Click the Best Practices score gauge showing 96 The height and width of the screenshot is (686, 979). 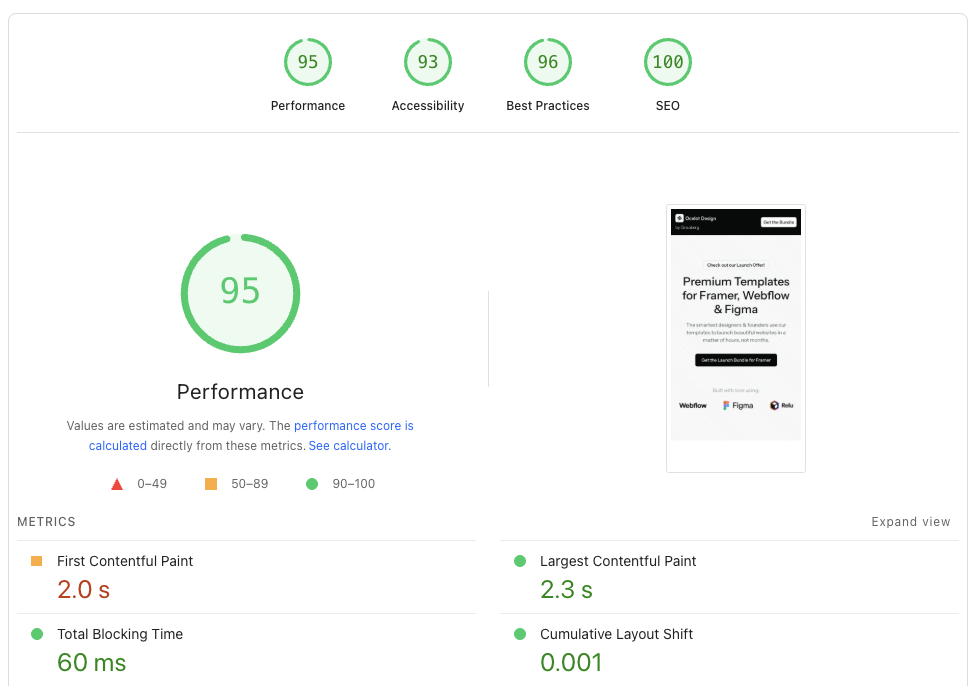coord(547,61)
